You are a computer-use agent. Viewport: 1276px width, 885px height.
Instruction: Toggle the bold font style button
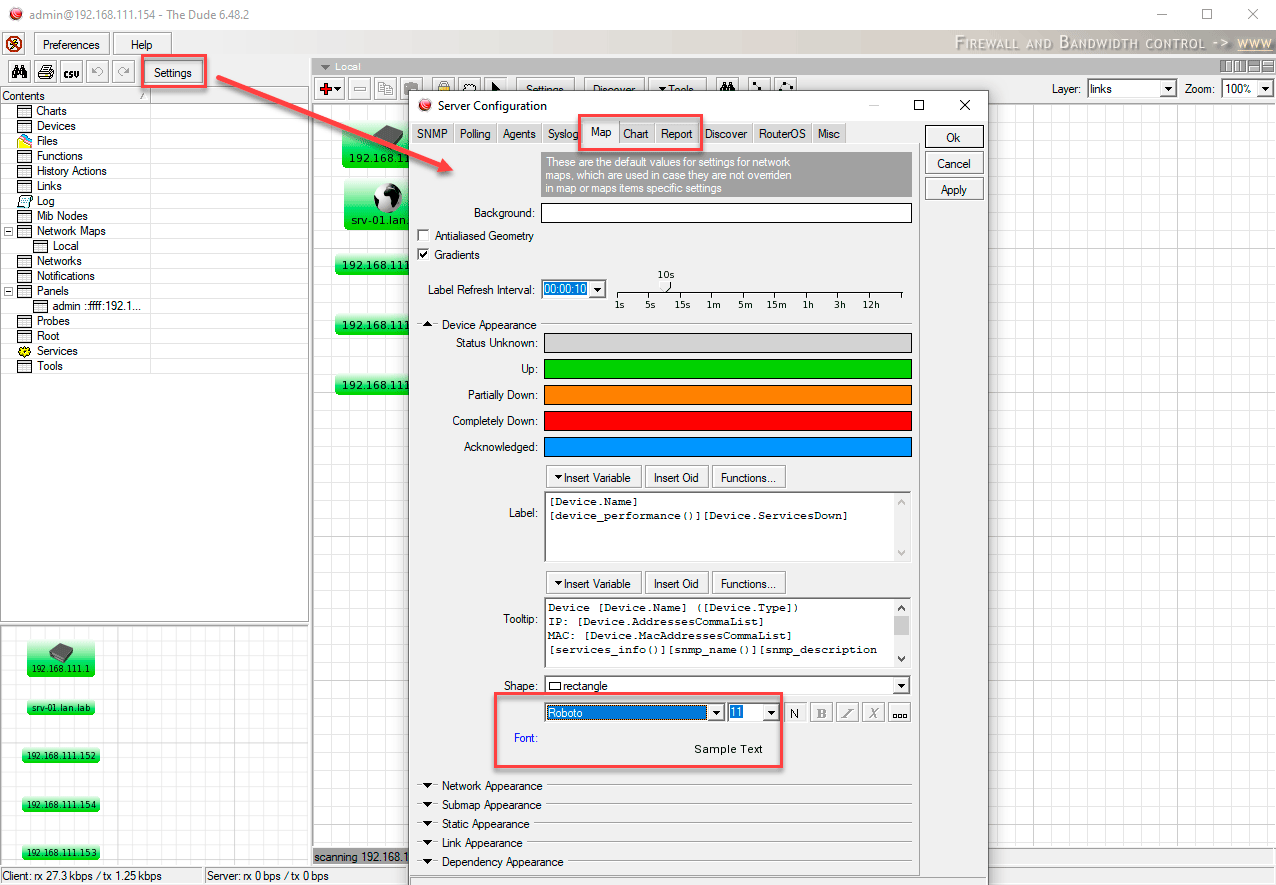tap(821, 713)
